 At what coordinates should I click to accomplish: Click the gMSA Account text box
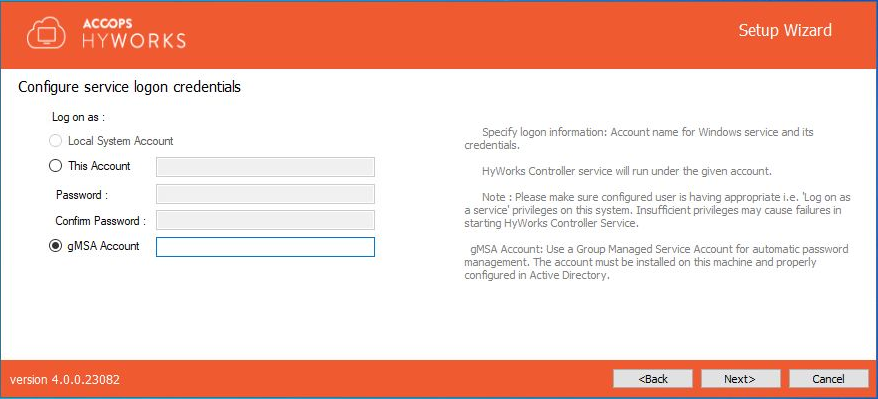point(265,247)
